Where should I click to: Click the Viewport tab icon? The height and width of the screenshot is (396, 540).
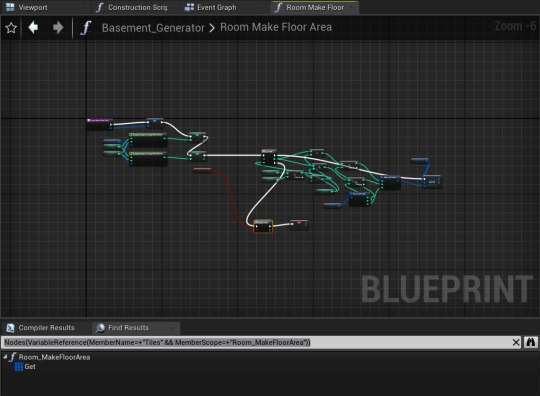(x=10, y=7)
